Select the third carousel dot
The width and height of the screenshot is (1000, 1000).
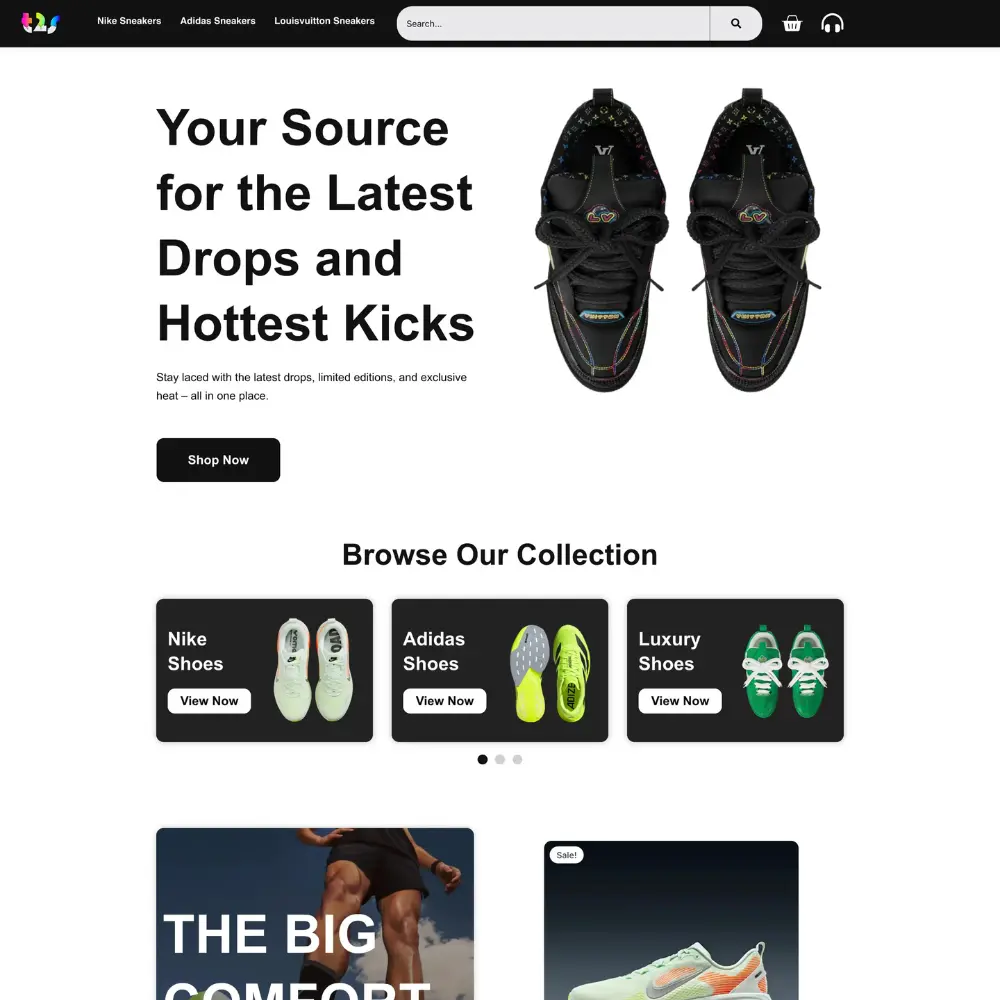tap(517, 760)
